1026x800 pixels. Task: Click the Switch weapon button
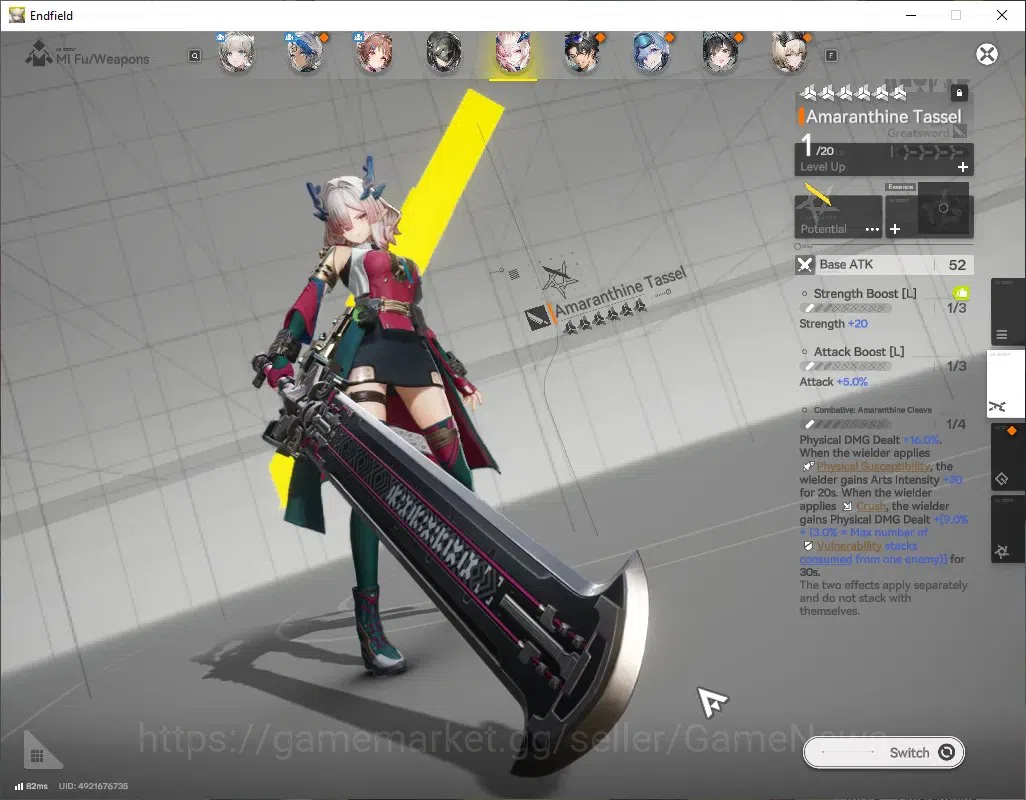point(883,752)
